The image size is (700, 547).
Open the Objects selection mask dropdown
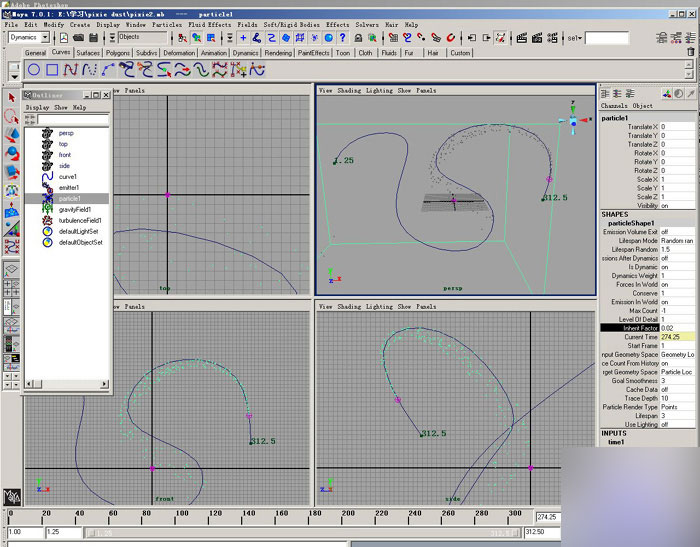[x=142, y=37]
